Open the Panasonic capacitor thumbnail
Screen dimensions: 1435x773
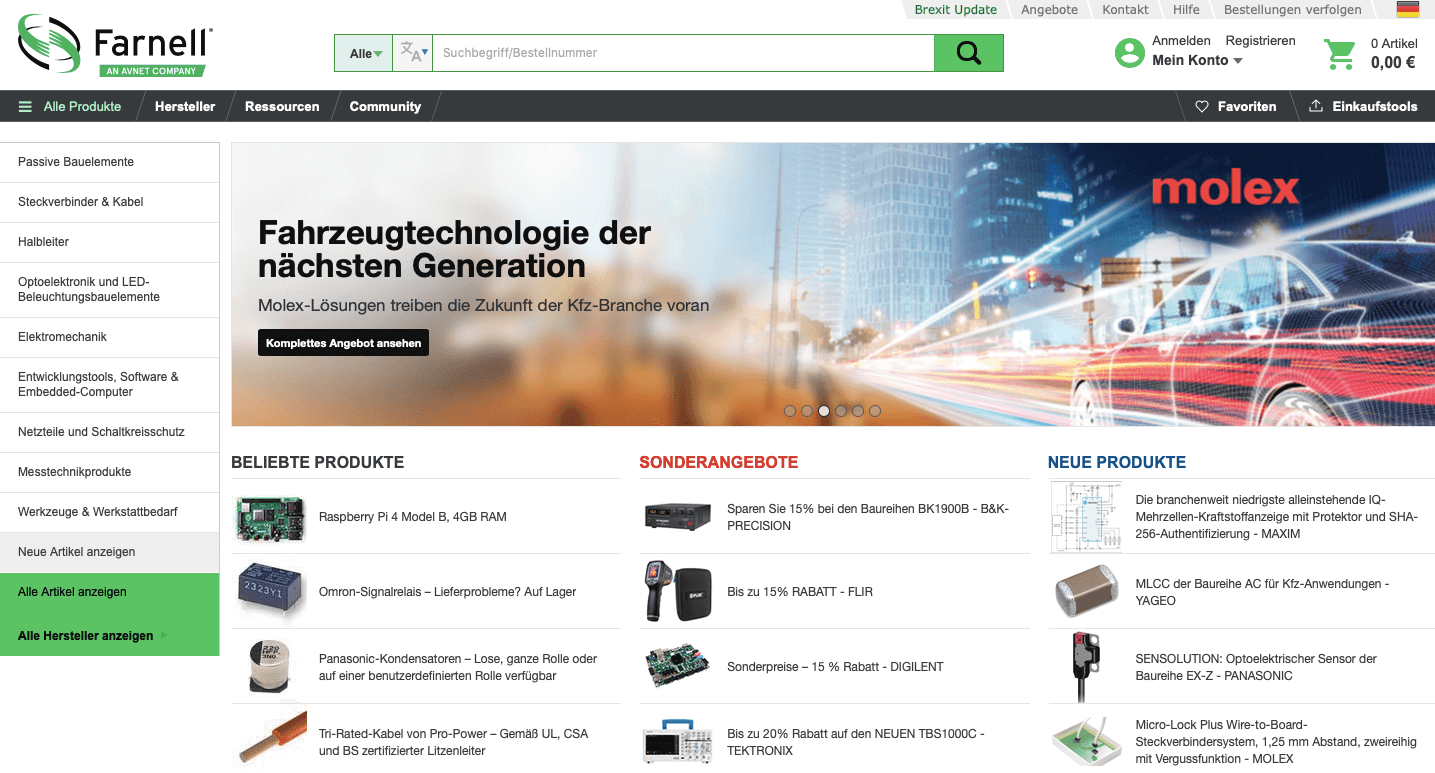pos(270,667)
